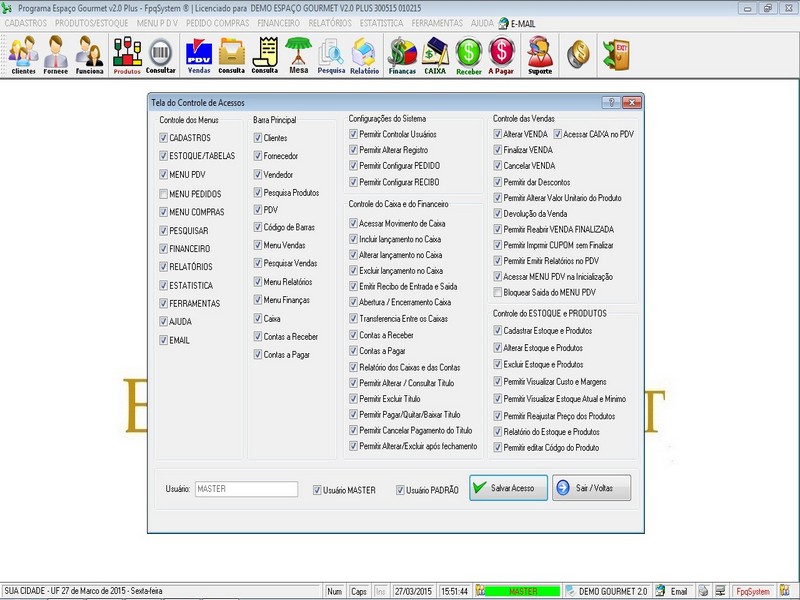Screen dimensions: 800x600
Task: Click the Consulta receipt note icon
Action: pos(265,55)
